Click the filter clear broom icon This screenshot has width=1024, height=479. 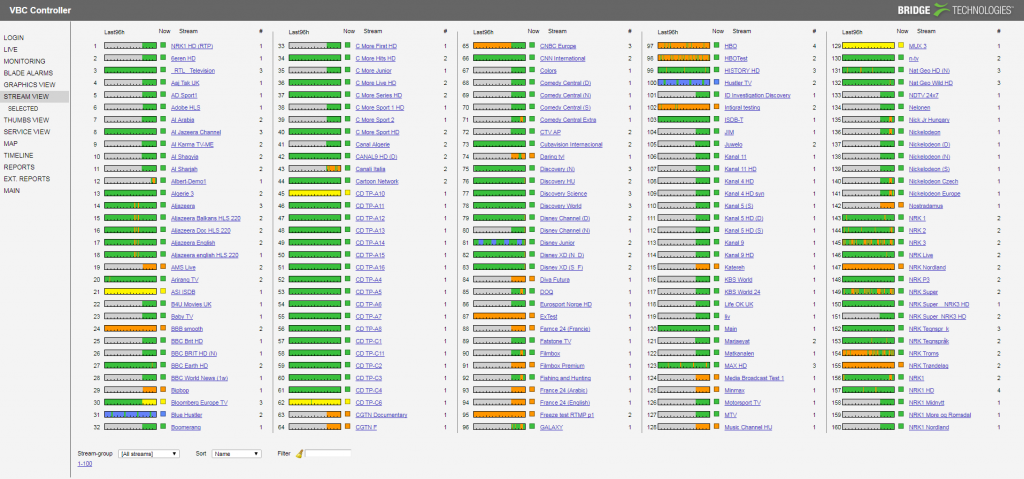[x=300, y=453]
